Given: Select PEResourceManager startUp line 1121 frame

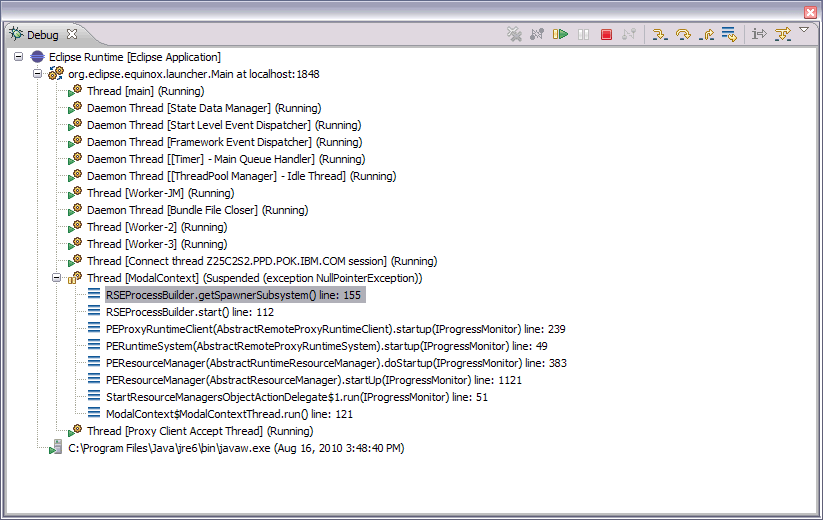Looking at the screenshot, I should pyautogui.click(x=314, y=380).
